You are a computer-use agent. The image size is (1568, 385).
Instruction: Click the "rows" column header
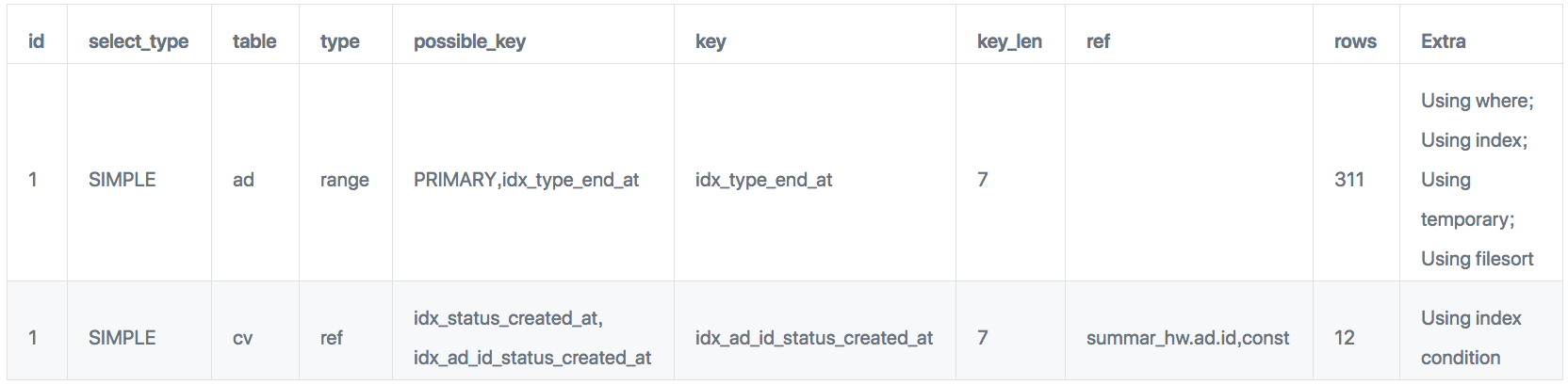point(1355,41)
